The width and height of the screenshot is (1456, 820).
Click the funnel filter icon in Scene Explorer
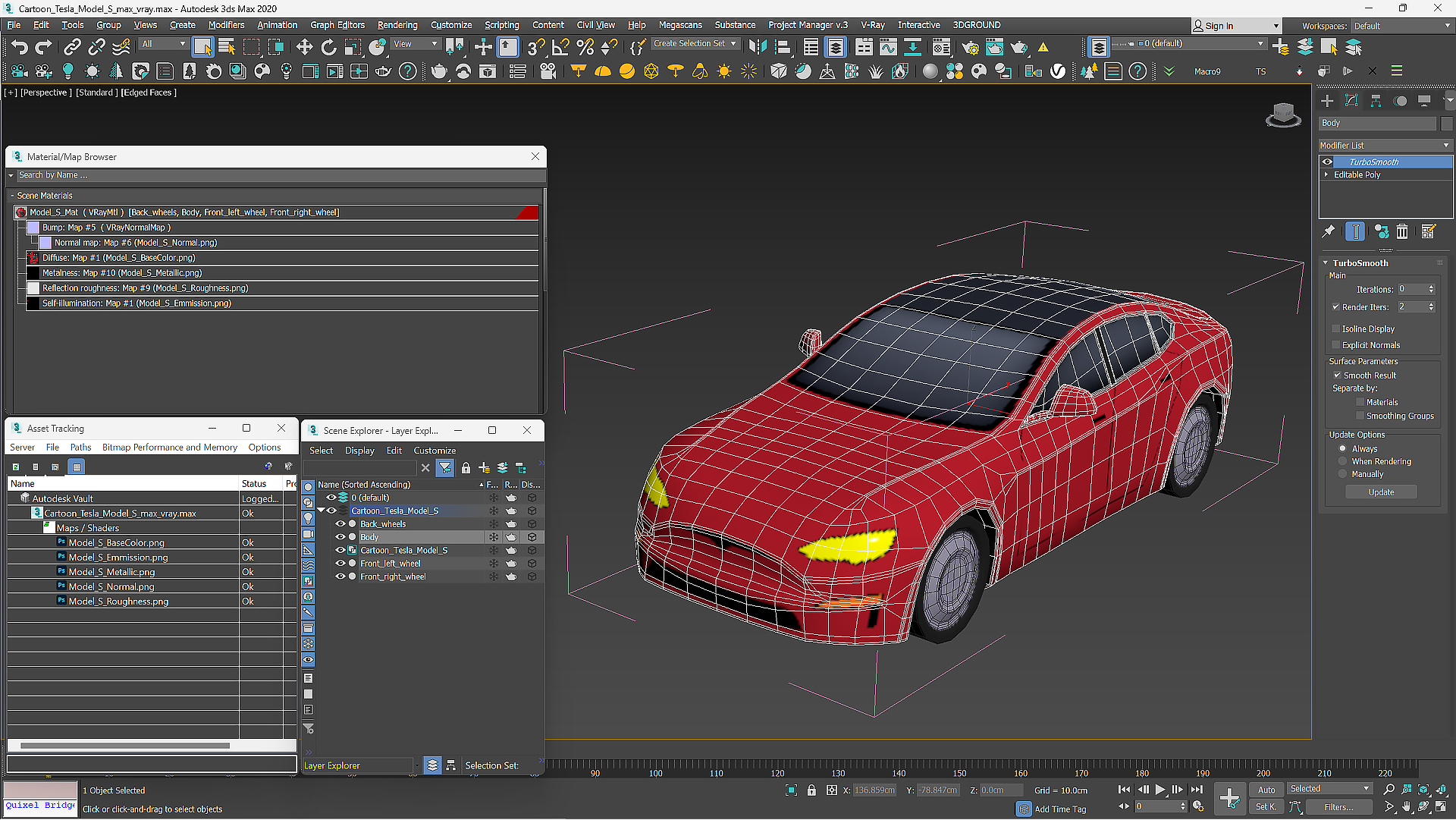pyautogui.click(x=445, y=468)
